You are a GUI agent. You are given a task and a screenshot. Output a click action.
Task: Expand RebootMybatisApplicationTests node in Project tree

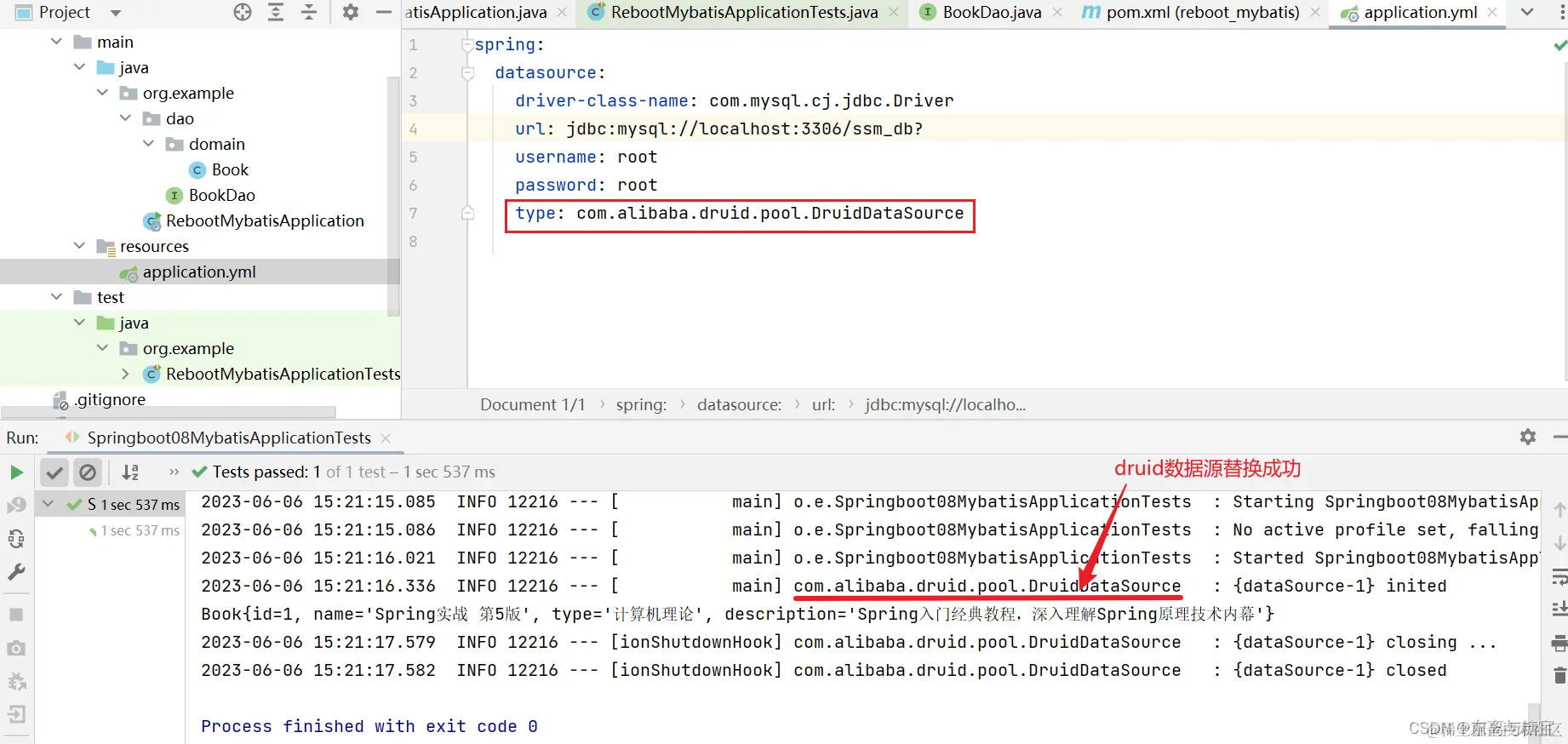(125, 374)
